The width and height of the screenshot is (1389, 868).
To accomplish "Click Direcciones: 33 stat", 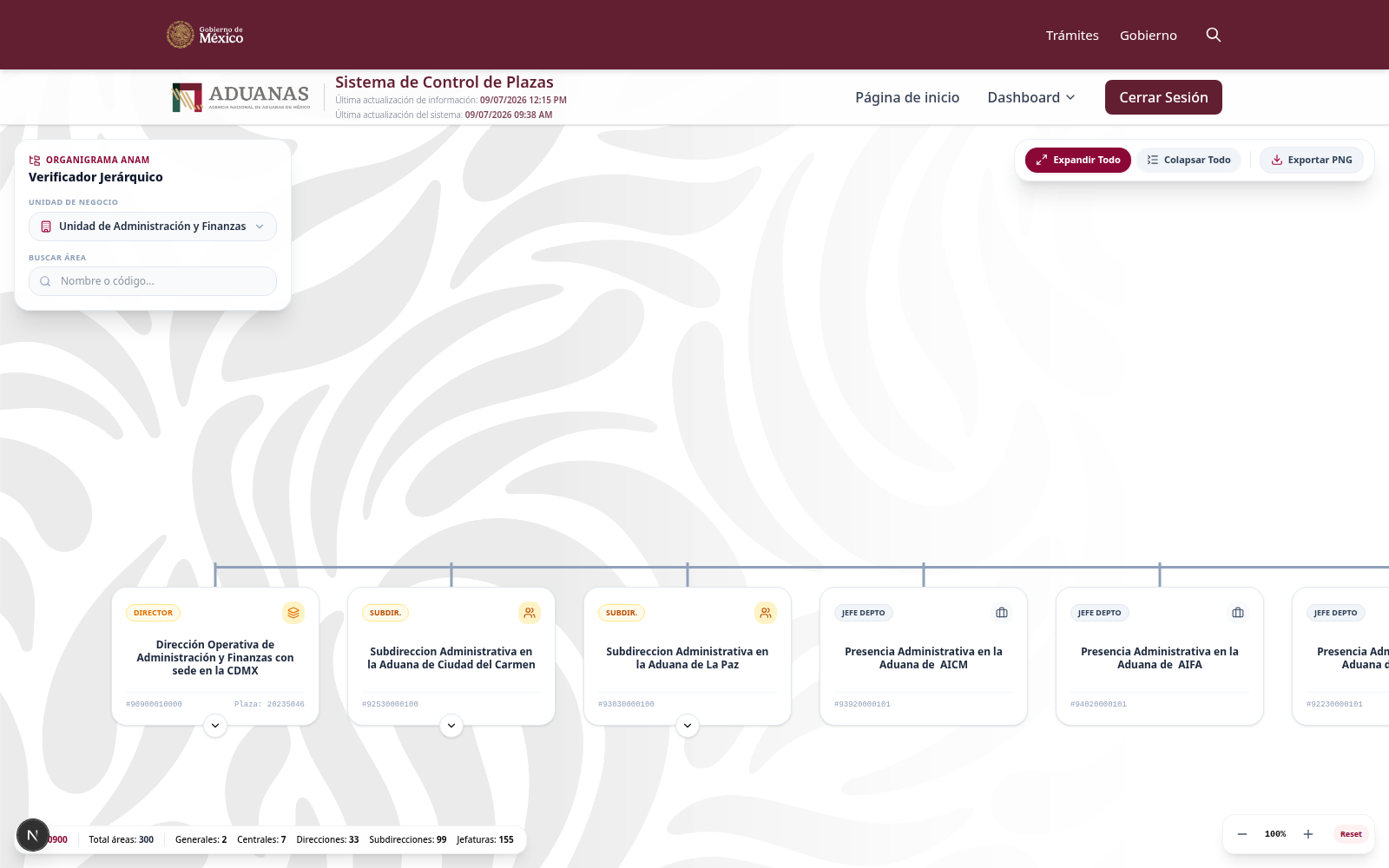I will point(327,839).
